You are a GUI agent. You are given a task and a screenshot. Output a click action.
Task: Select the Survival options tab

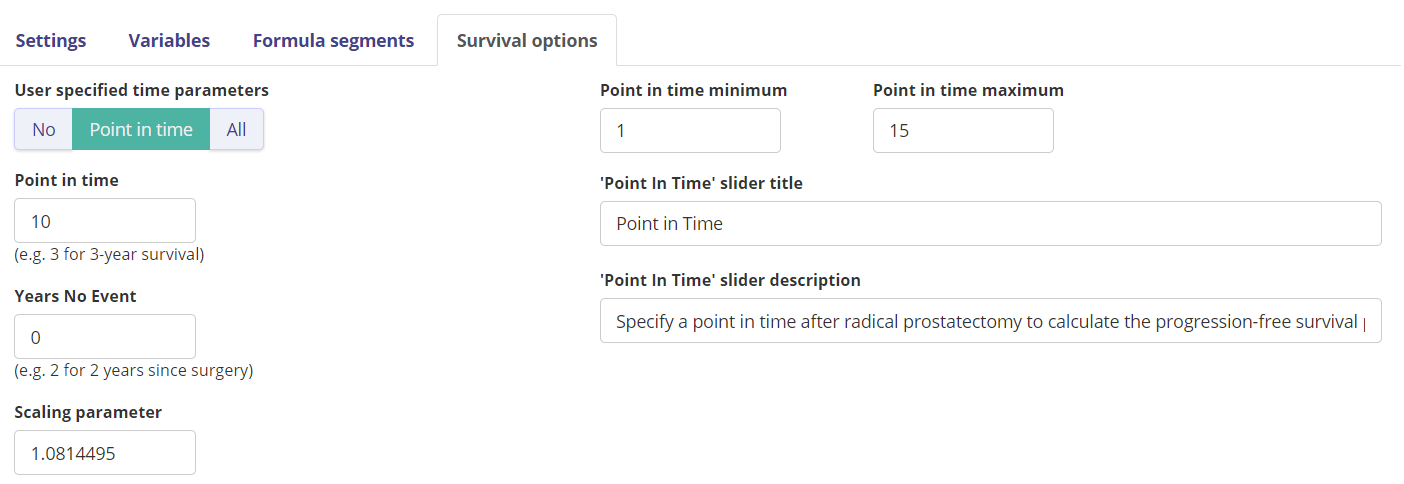point(527,41)
